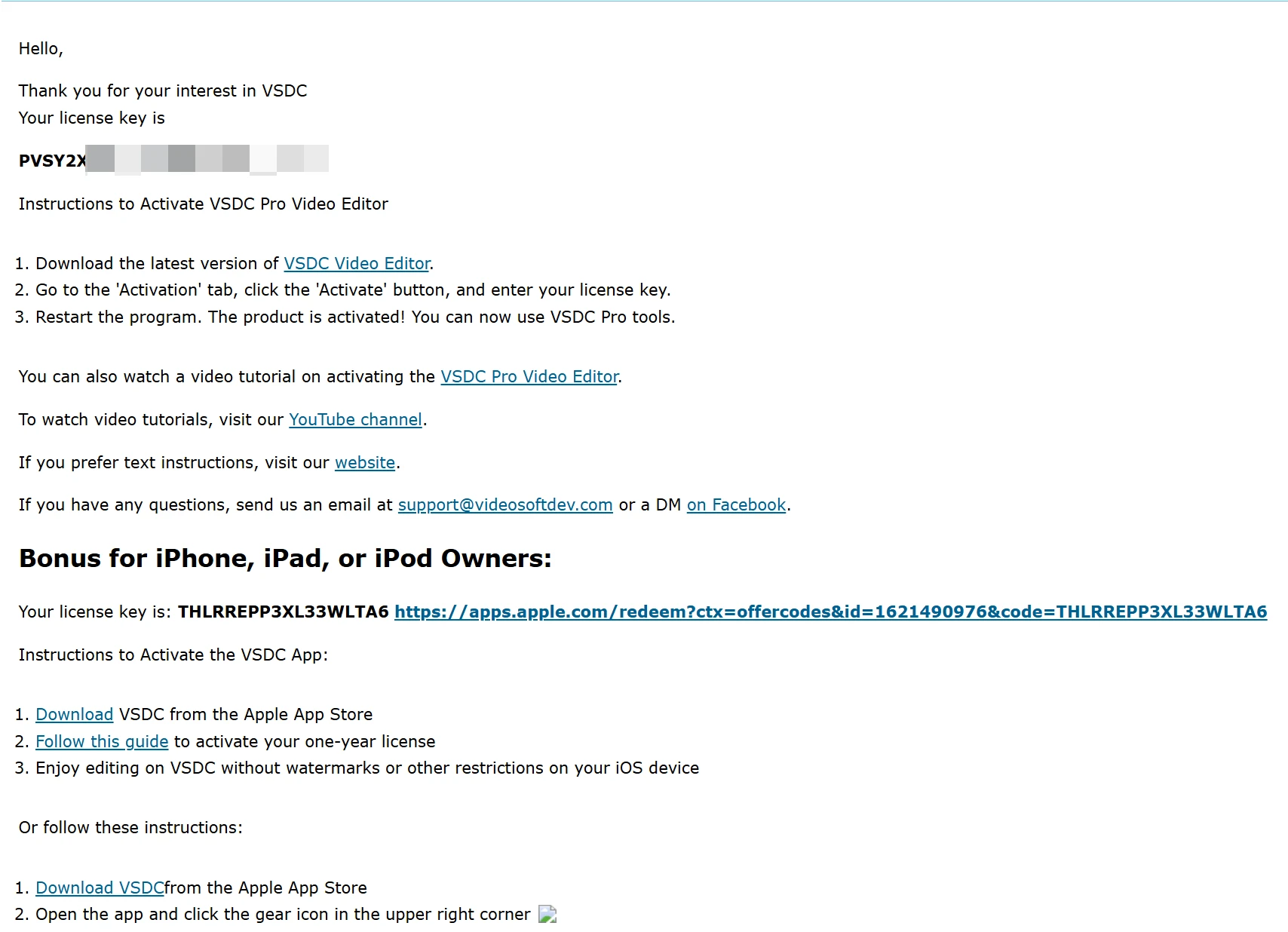Open the VSDC Video Editor download link
1288x932 pixels.
[357, 263]
